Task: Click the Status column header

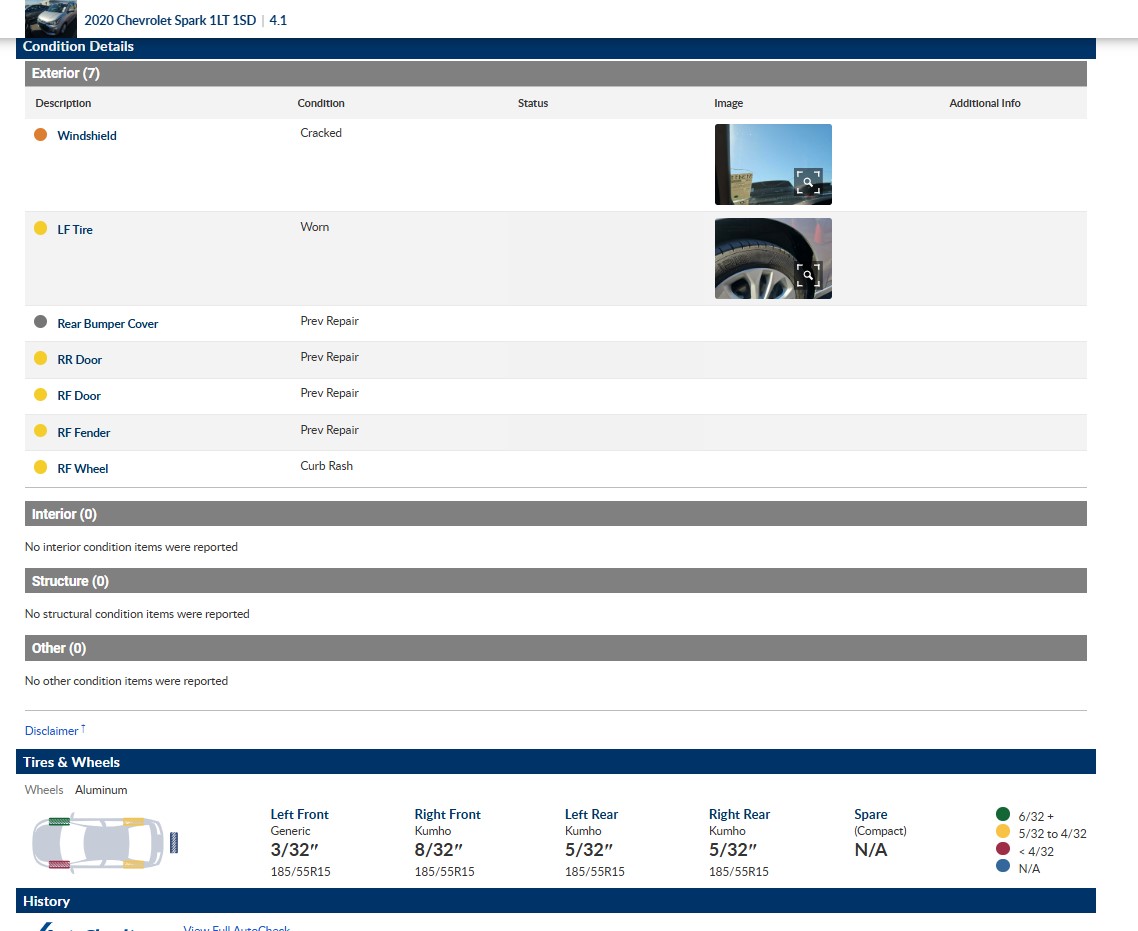Action: pos(533,103)
